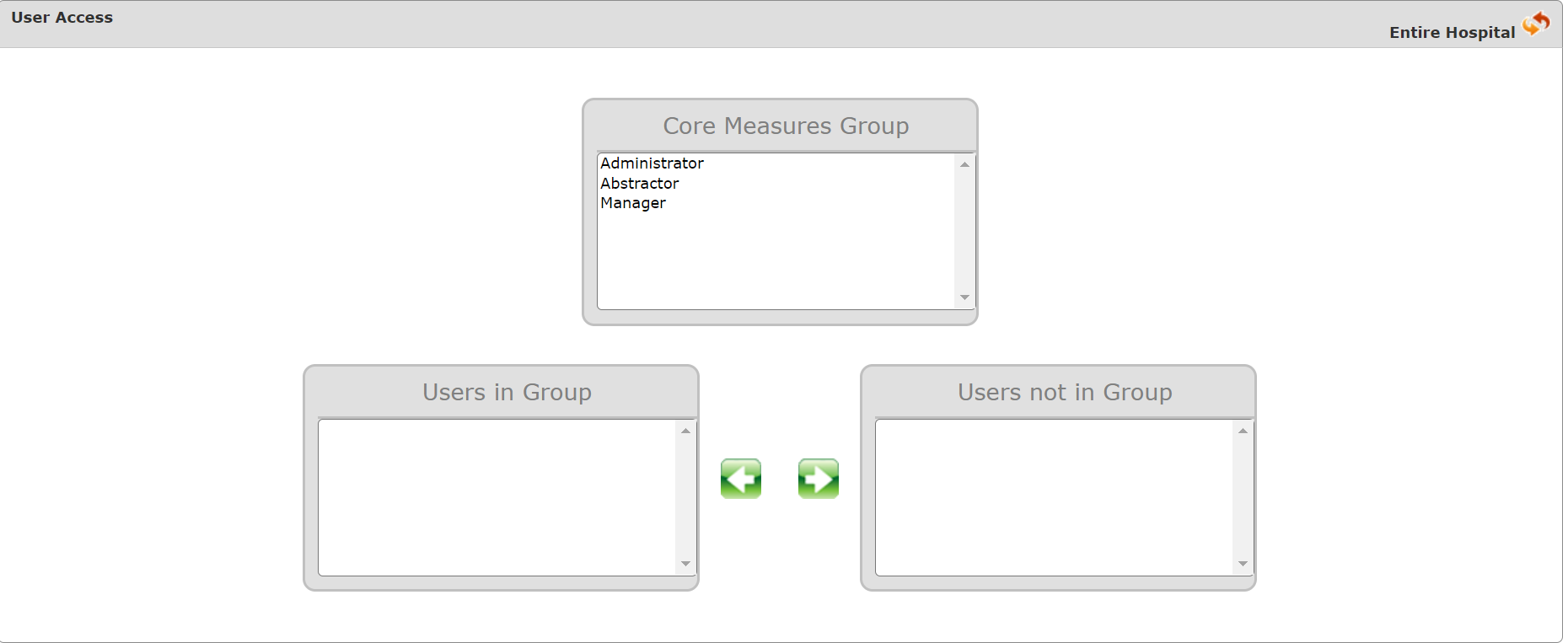Click the Users in Group list up arrow
The image size is (1568, 643).
686,431
